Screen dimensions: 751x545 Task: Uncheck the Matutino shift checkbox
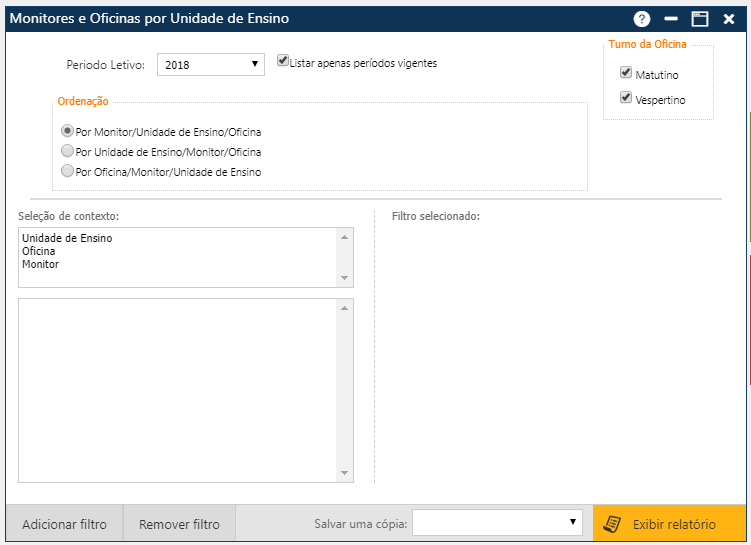tap(626, 73)
